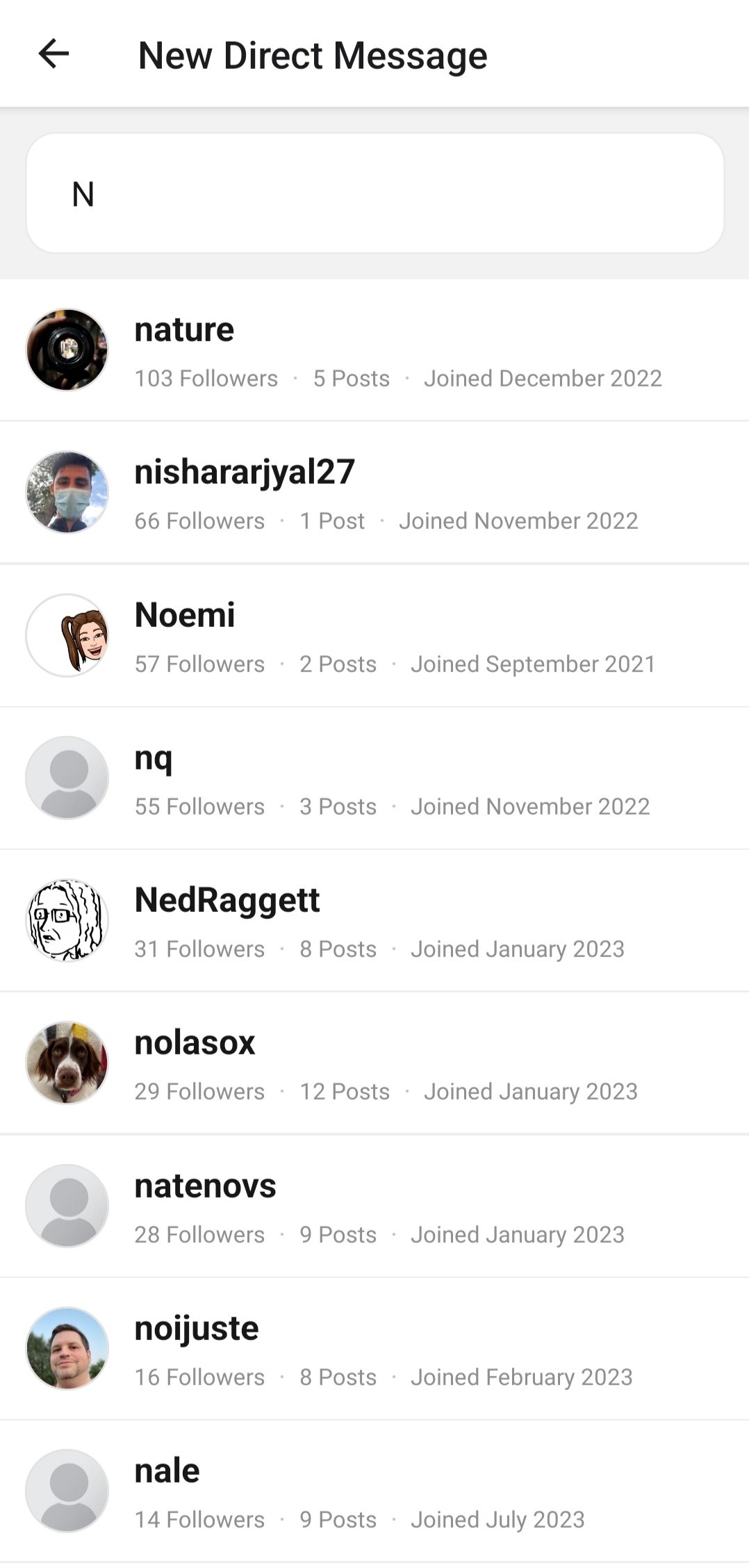Open message to NedRaggett
Viewport: 749px width, 1568px height.
(x=227, y=901)
